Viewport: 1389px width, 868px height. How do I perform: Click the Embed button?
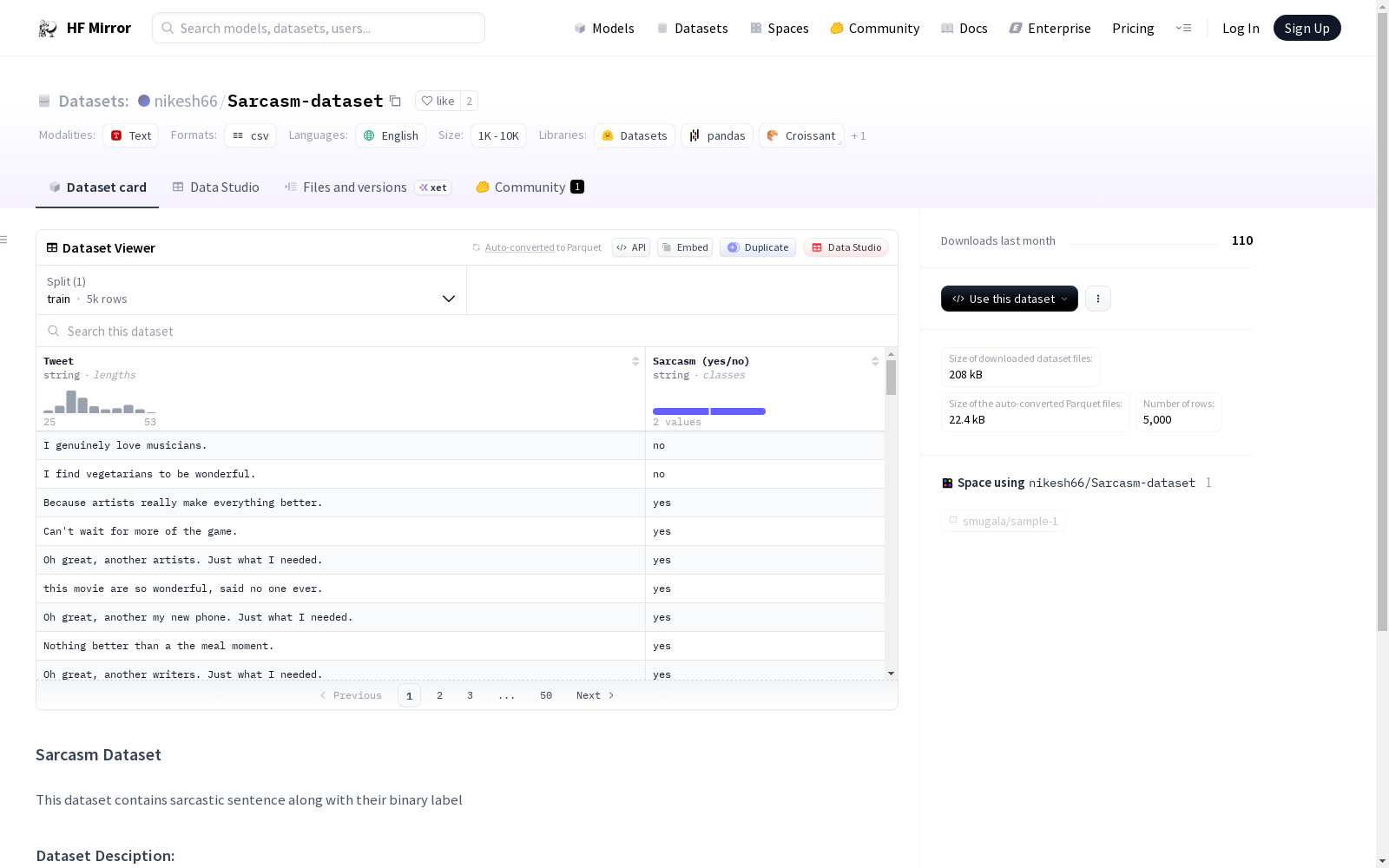(x=685, y=247)
